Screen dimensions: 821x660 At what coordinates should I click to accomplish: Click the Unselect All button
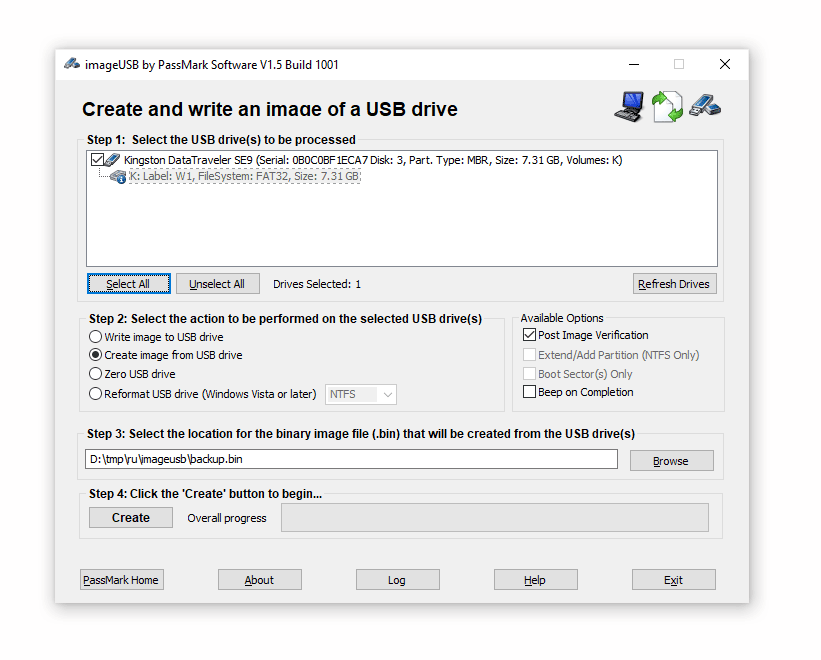point(217,284)
